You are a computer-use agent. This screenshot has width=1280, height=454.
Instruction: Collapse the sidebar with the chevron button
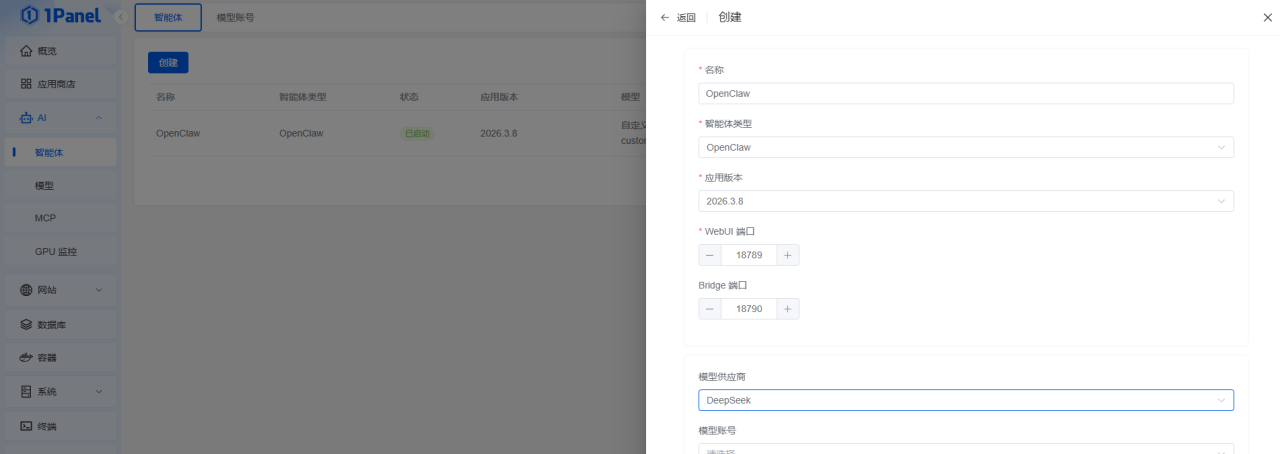[121, 17]
